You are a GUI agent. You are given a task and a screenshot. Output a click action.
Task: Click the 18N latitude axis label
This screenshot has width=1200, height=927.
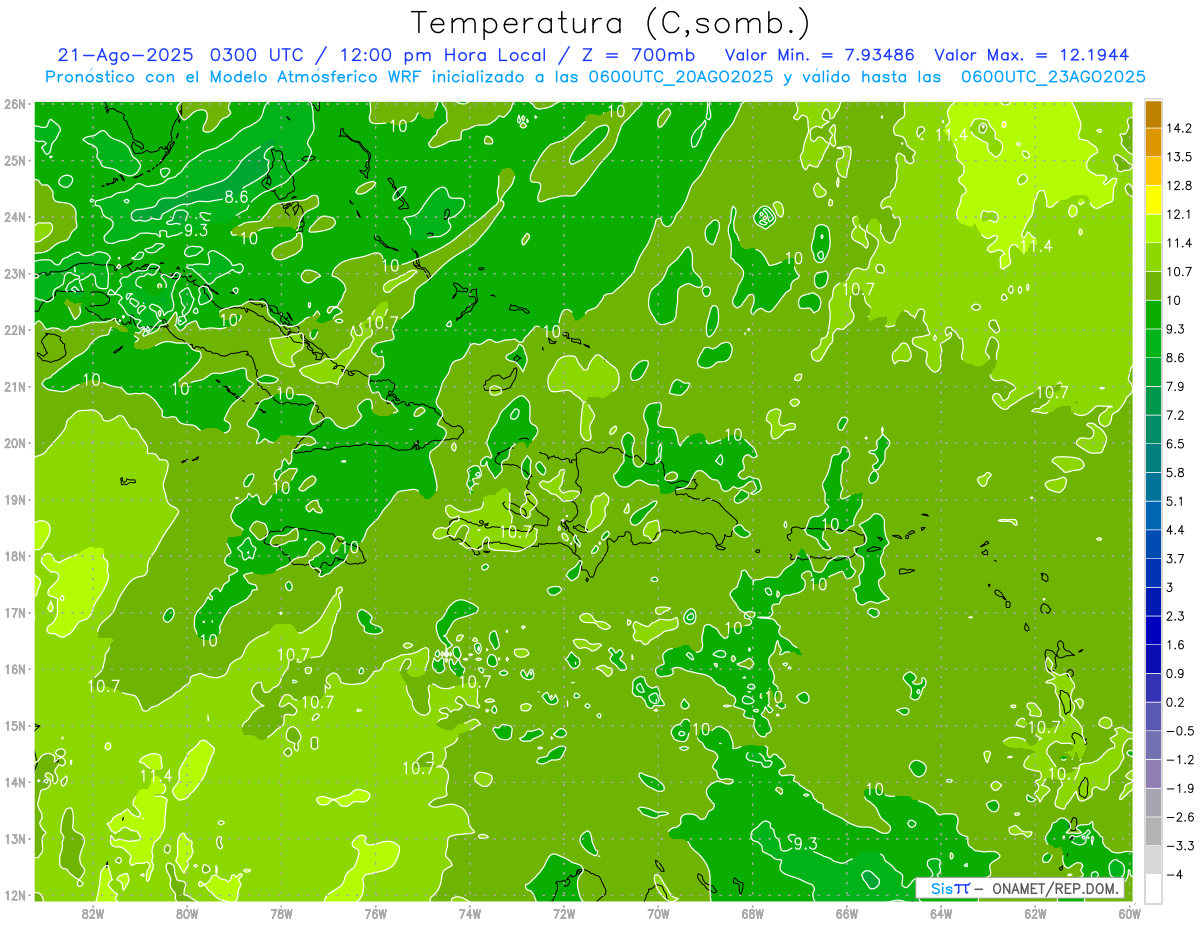click(x=14, y=556)
